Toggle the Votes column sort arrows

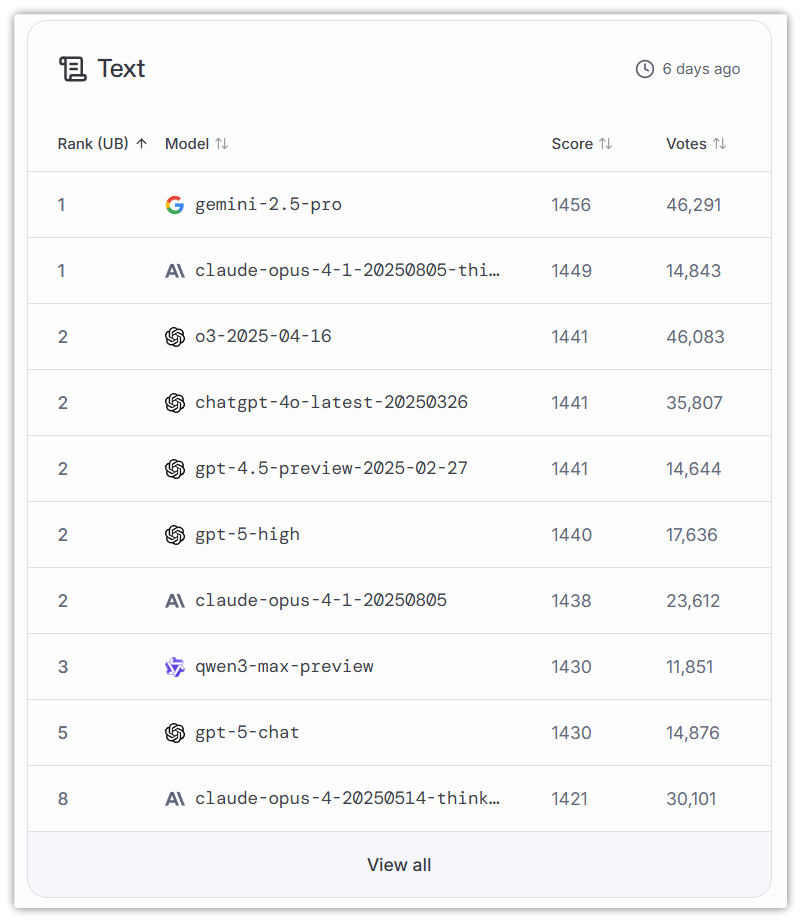[719, 143]
